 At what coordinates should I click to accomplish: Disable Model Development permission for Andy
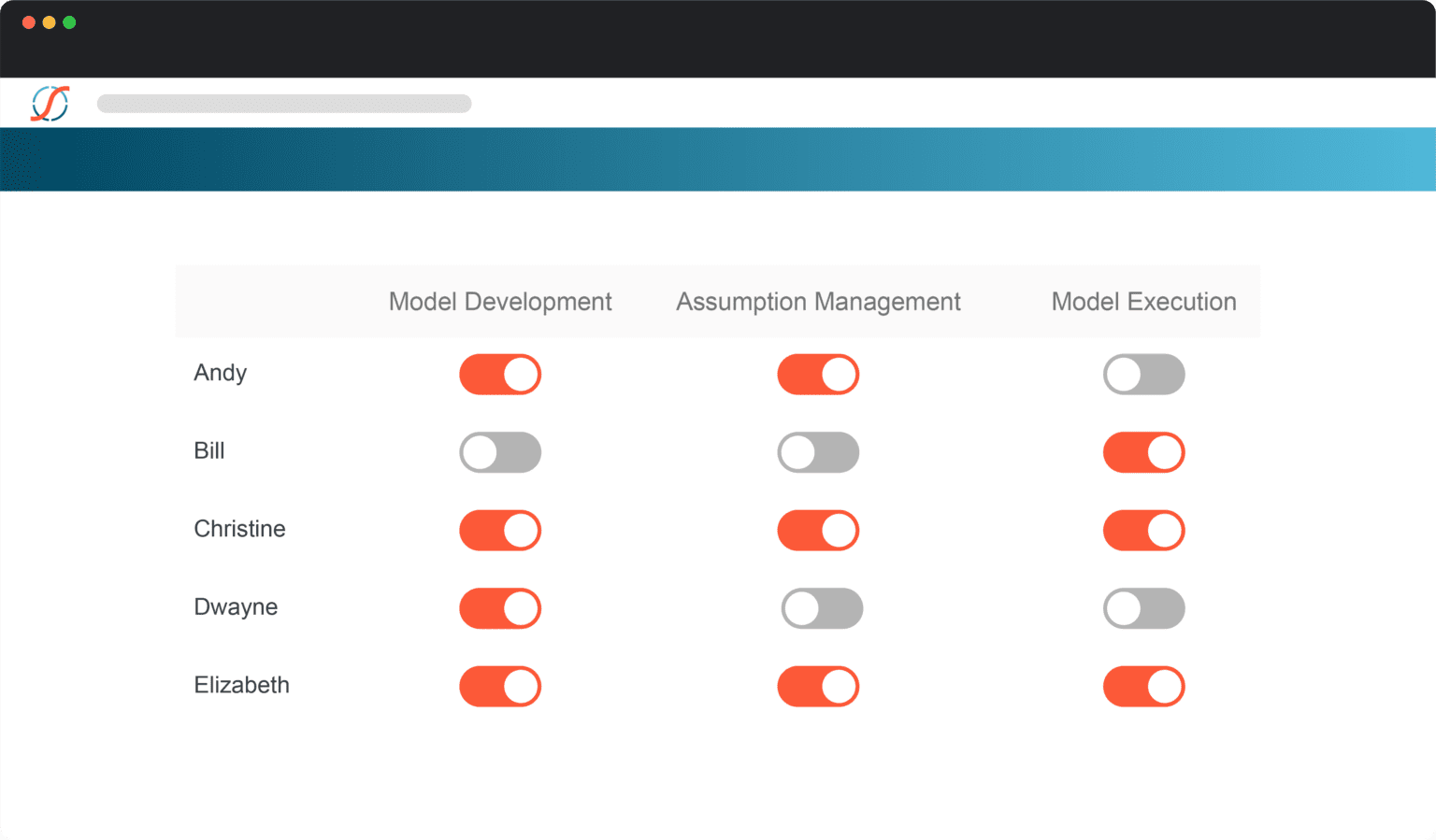coord(500,374)
